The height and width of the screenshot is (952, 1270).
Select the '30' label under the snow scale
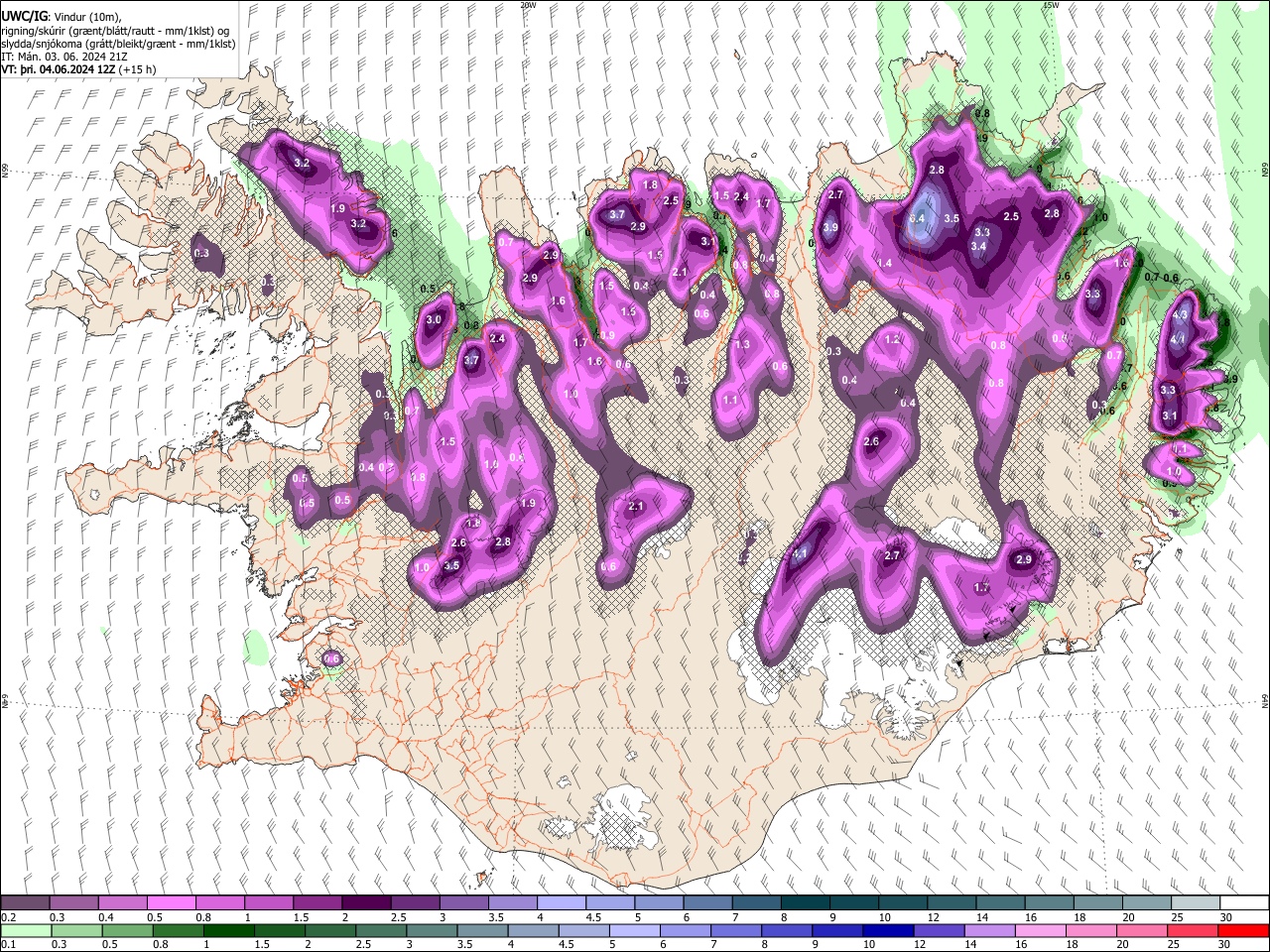click(1226, 917)
